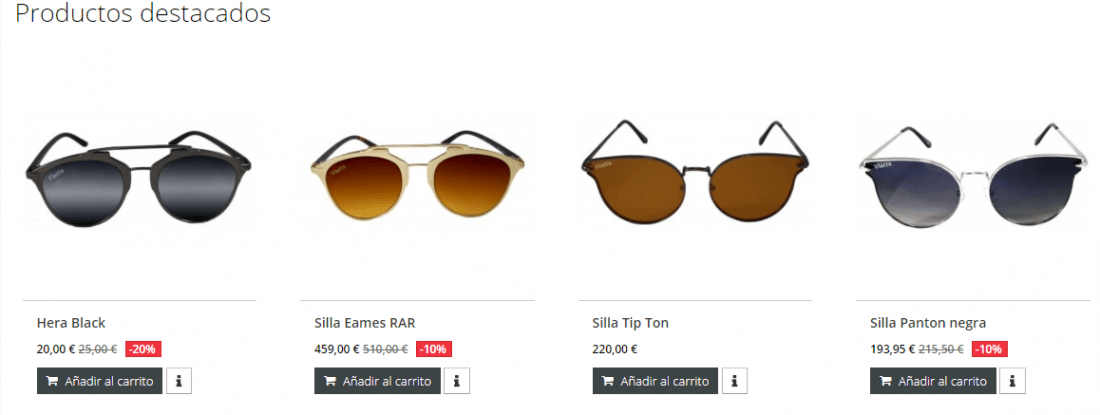
Task: Click the -20% discount badge
Action: coord(143,349)
